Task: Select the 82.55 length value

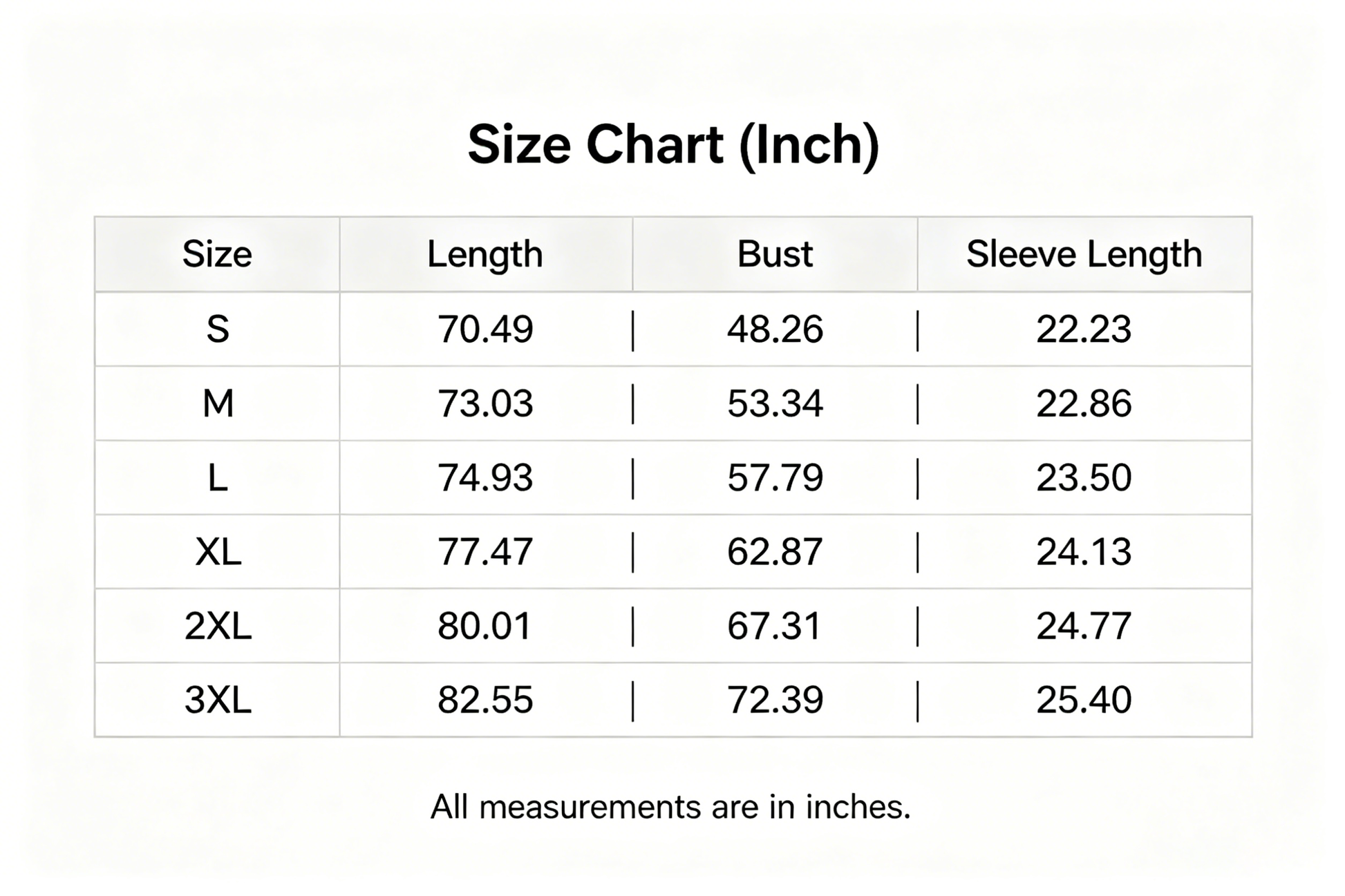Action: 485,700
